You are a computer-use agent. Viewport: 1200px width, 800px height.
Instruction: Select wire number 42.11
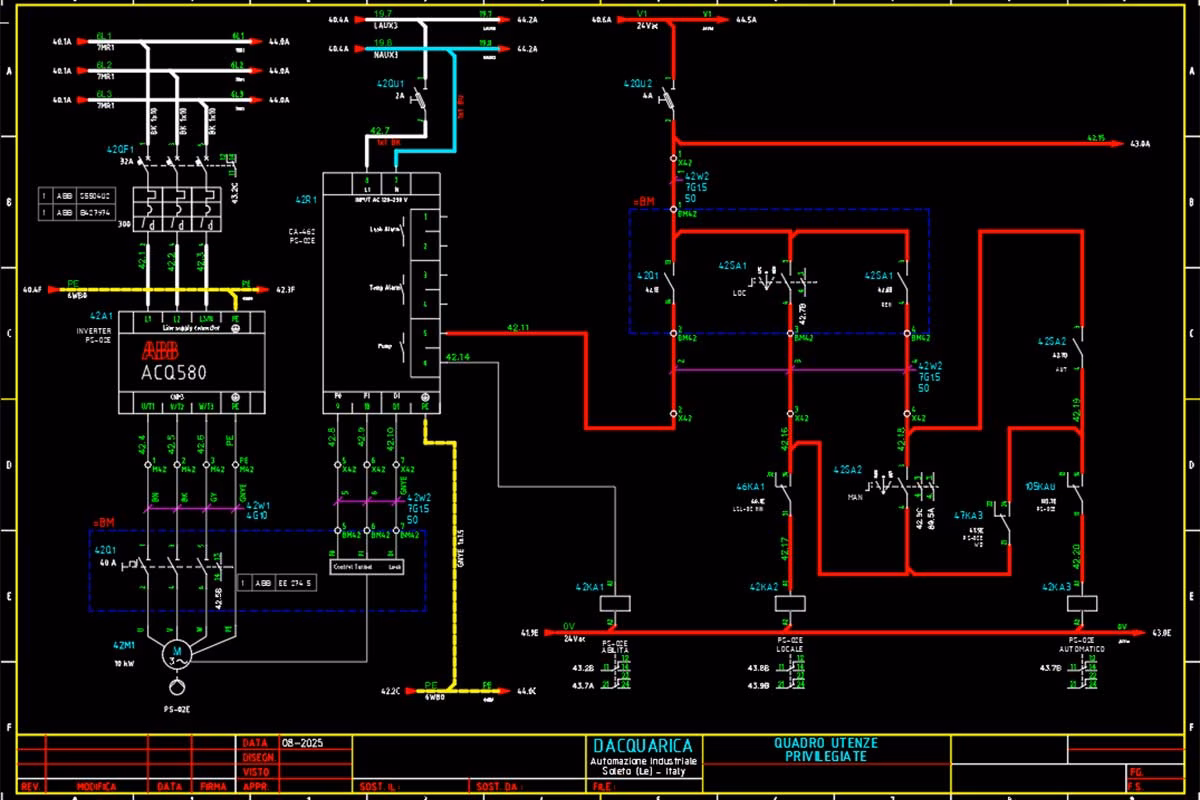(518, 327)
